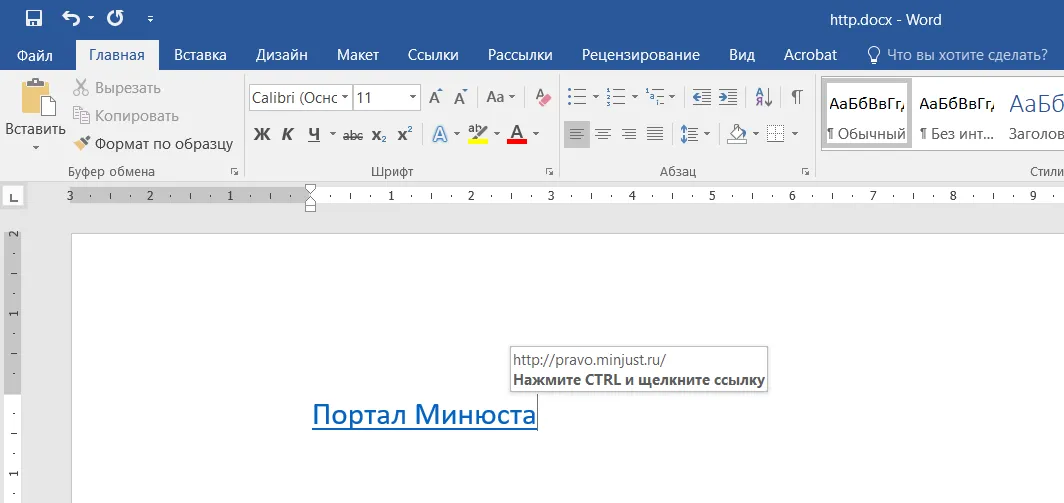This screenshot has height=503, width=1064.
Task: Align text to the right
Action: [x=629, y=134]
